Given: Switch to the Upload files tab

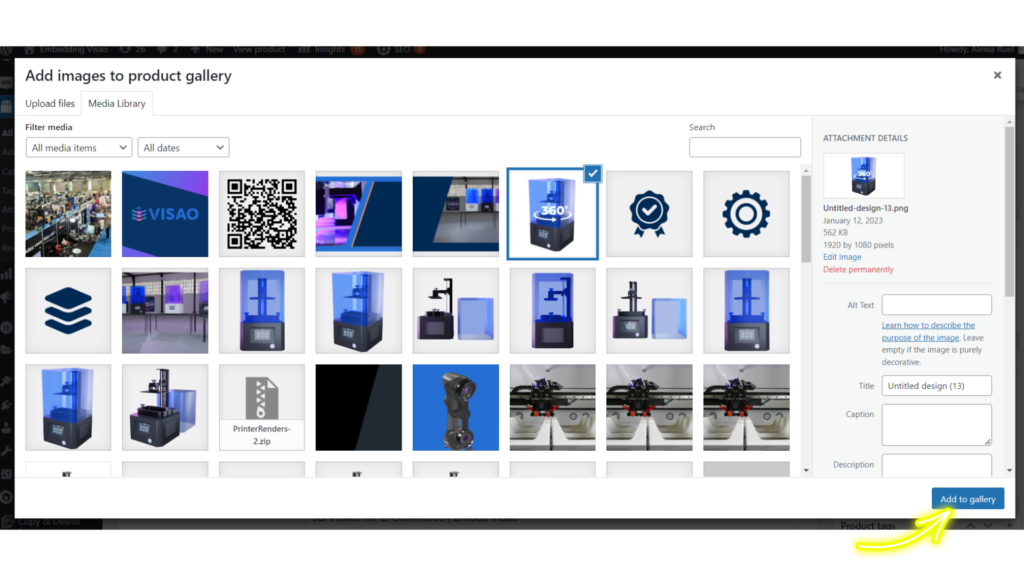Looking at the screenshot, I should tap(50, 103).
